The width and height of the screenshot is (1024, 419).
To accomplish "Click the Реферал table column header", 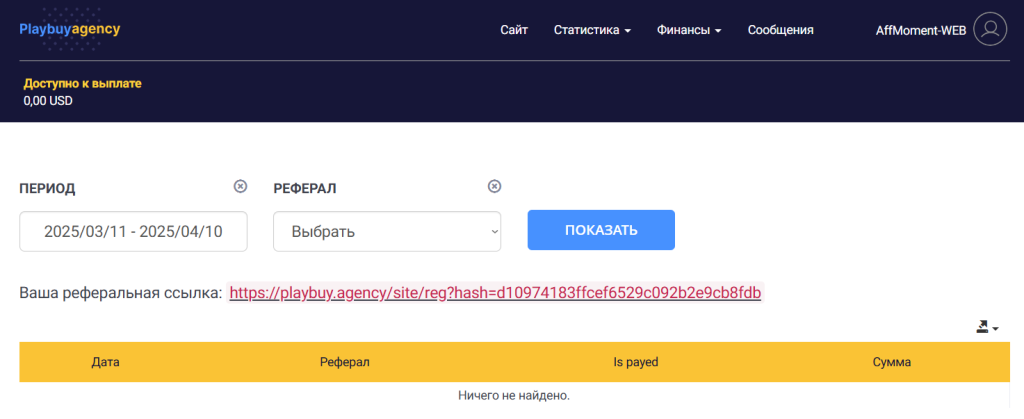I will pyautogui.click(x=345, y=362).
